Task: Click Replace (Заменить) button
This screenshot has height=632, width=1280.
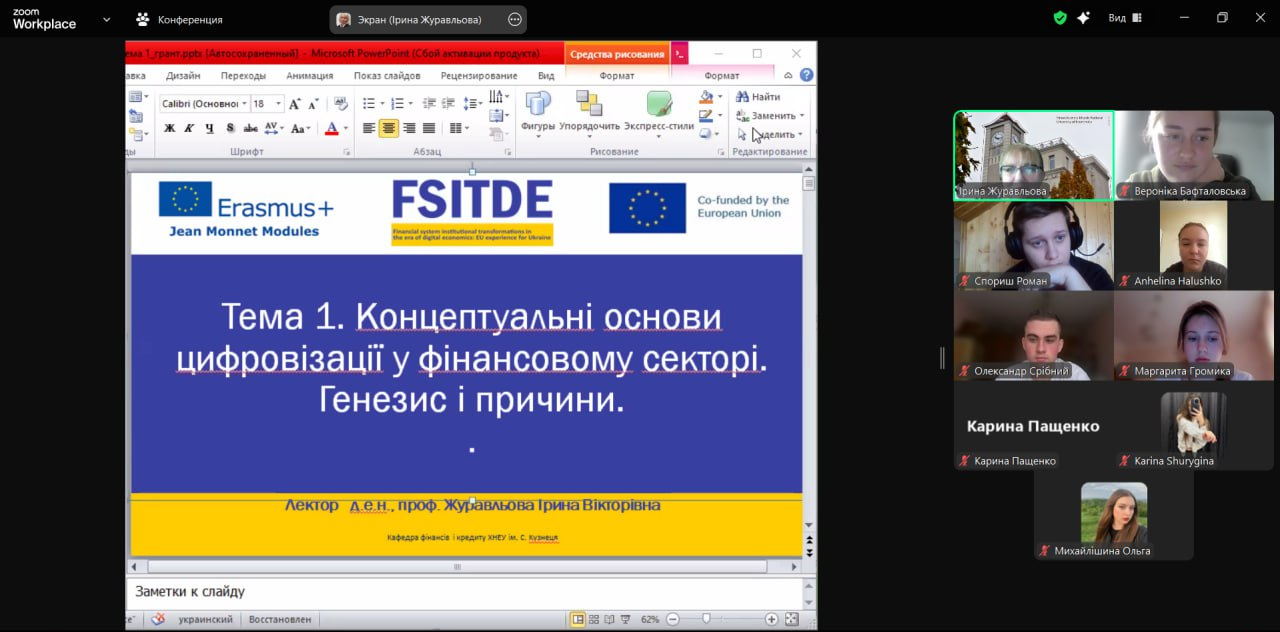Action: pyautogui.click(x=770, y=116)
